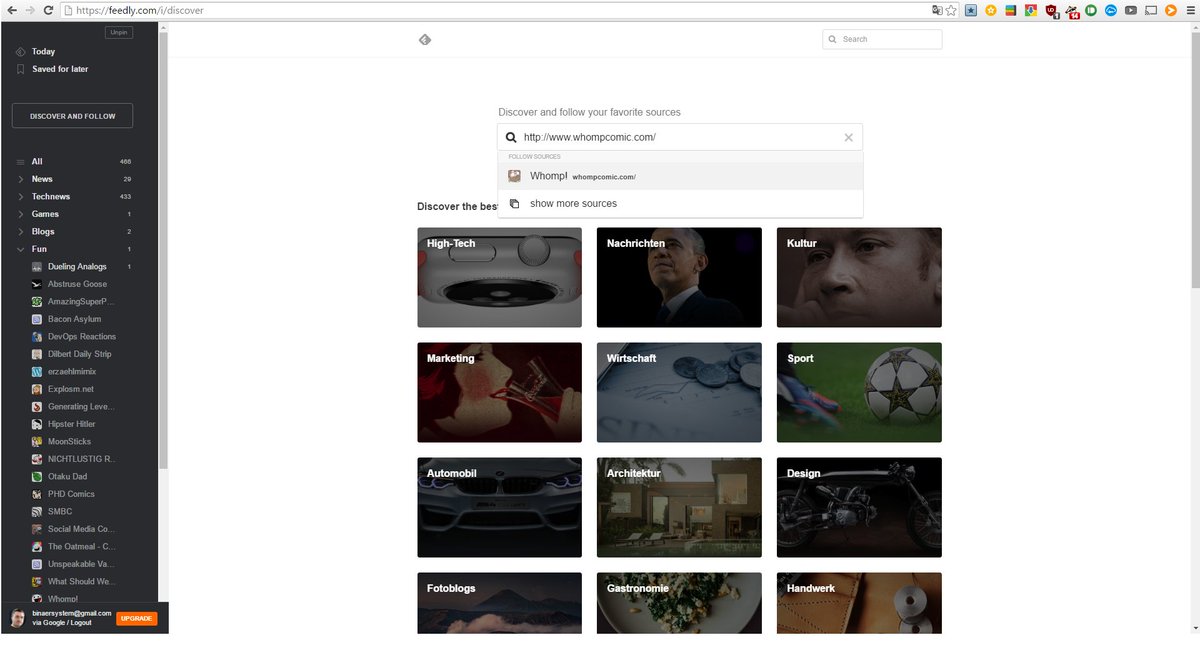Open Abstruse Goose feed icon

coord(36,284)
